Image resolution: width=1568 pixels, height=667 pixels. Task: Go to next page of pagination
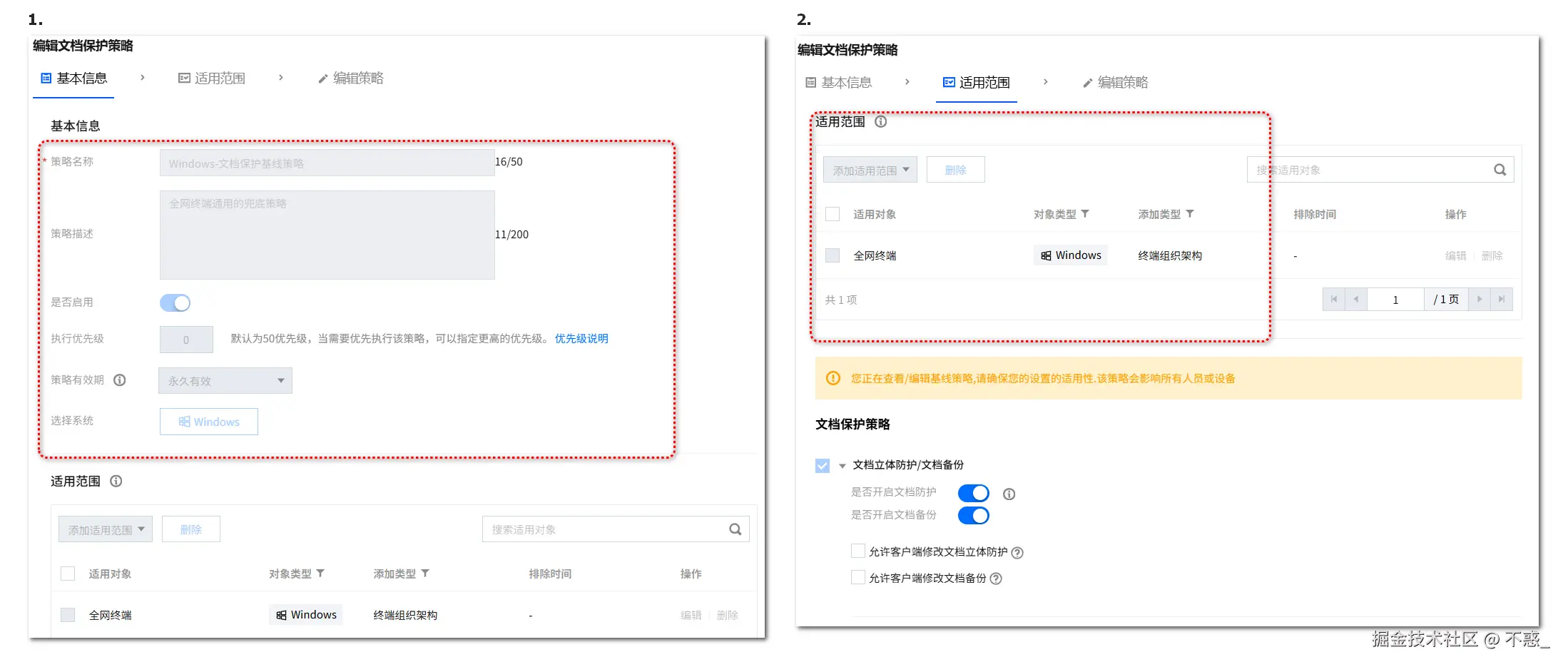coord(1480,300)
